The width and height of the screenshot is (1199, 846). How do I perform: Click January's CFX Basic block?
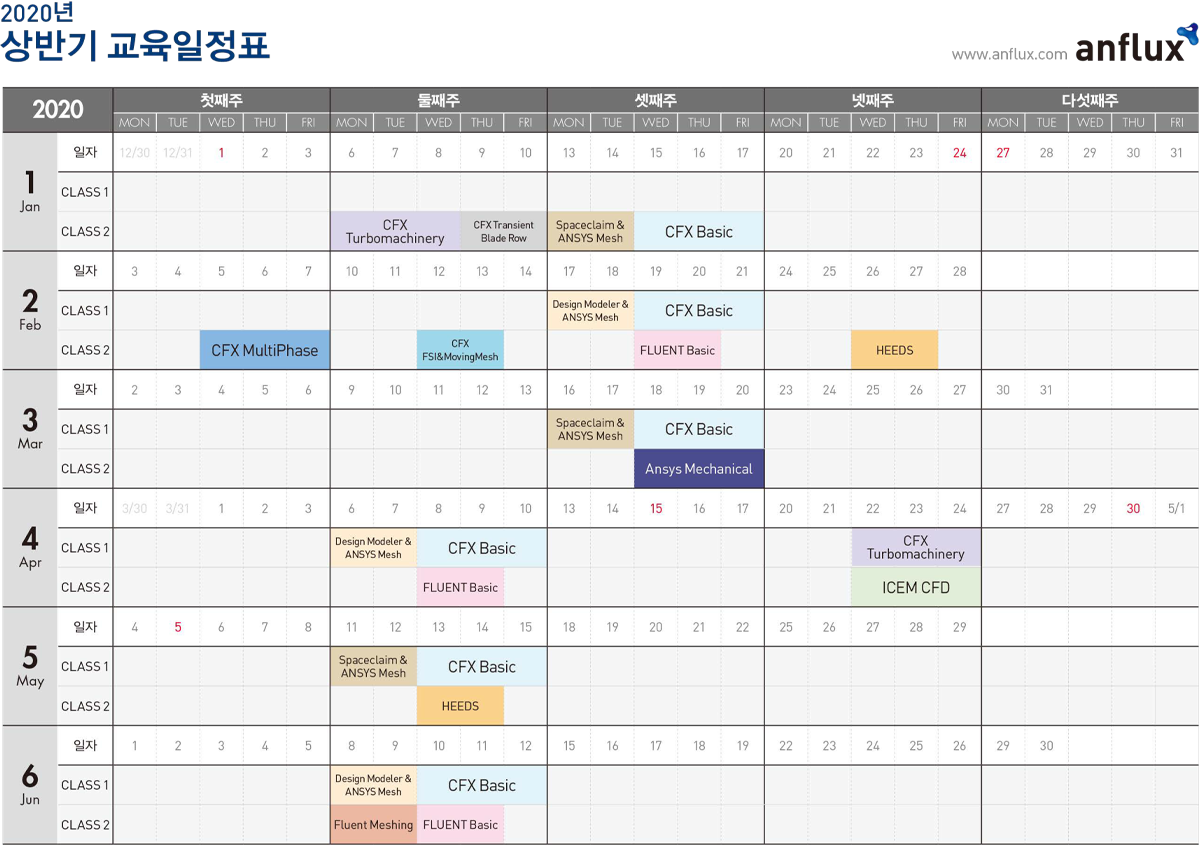pyautogui.click(x=699, y=231)
